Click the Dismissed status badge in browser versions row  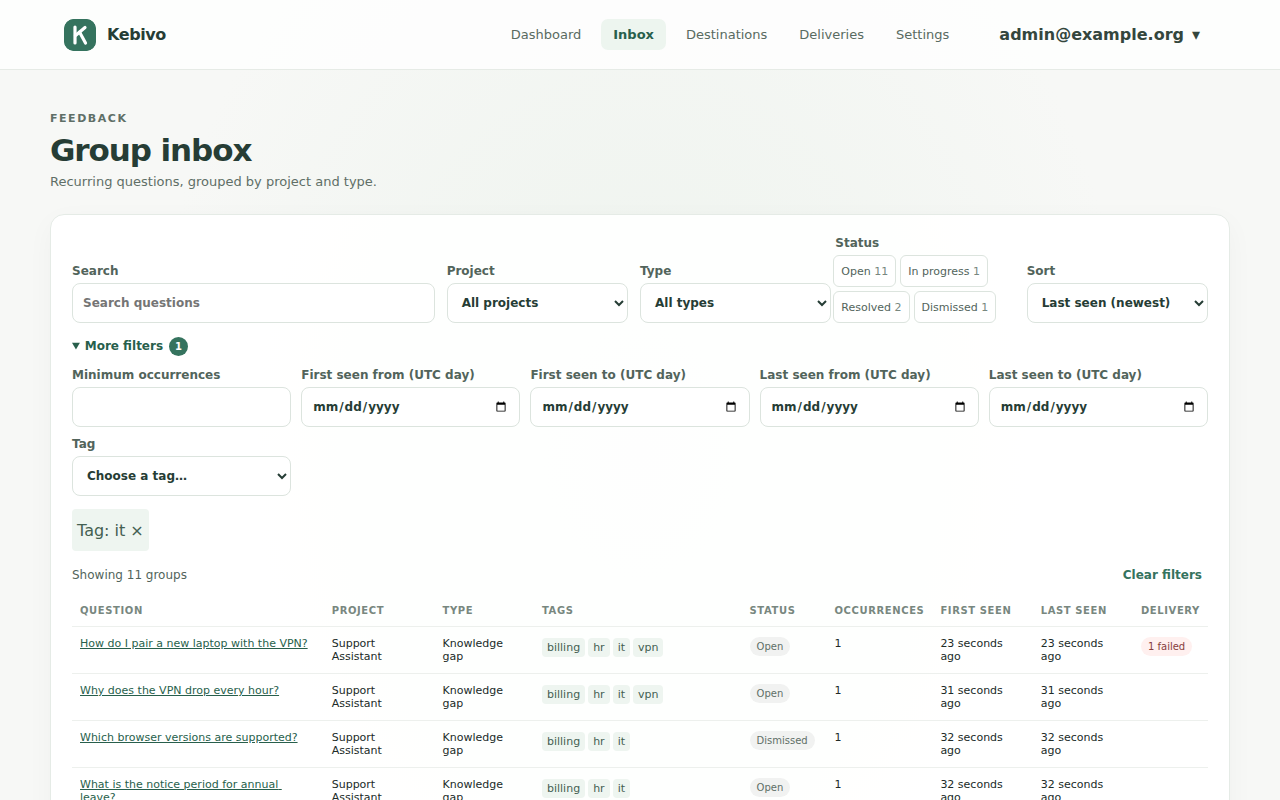tap(782, 741)
